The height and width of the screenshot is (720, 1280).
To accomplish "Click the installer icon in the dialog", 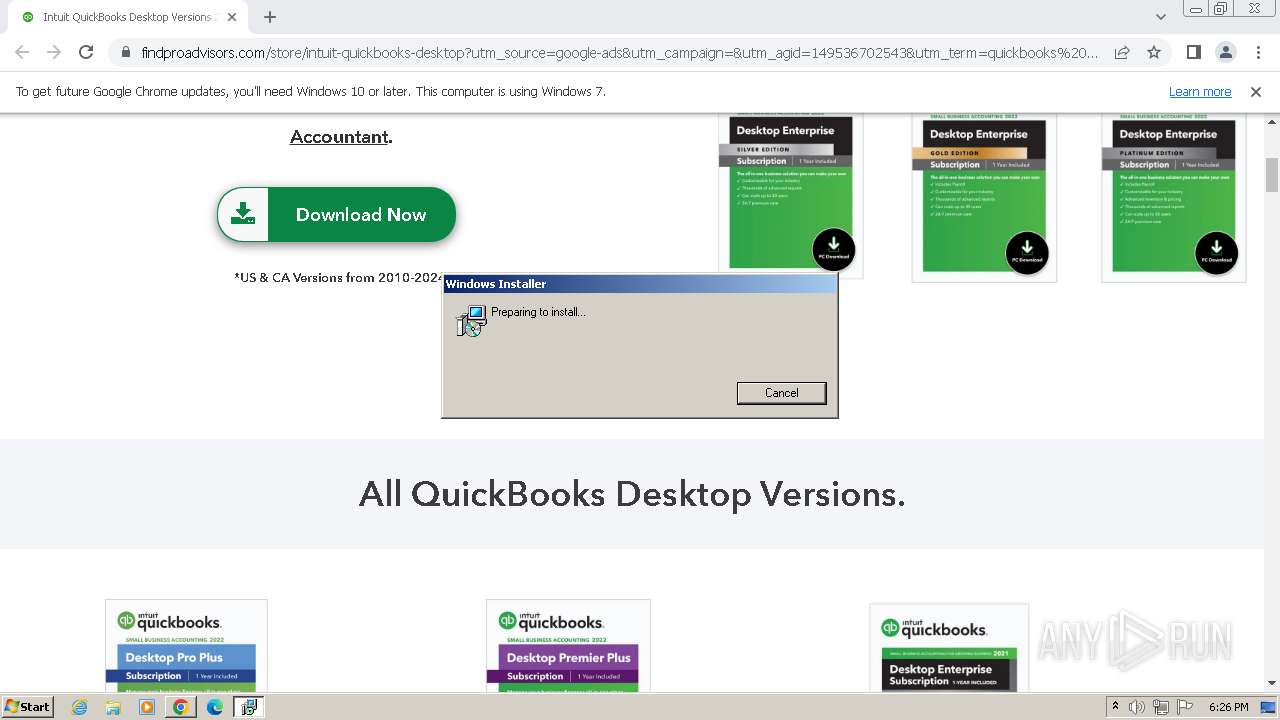I will click(471, 320).
